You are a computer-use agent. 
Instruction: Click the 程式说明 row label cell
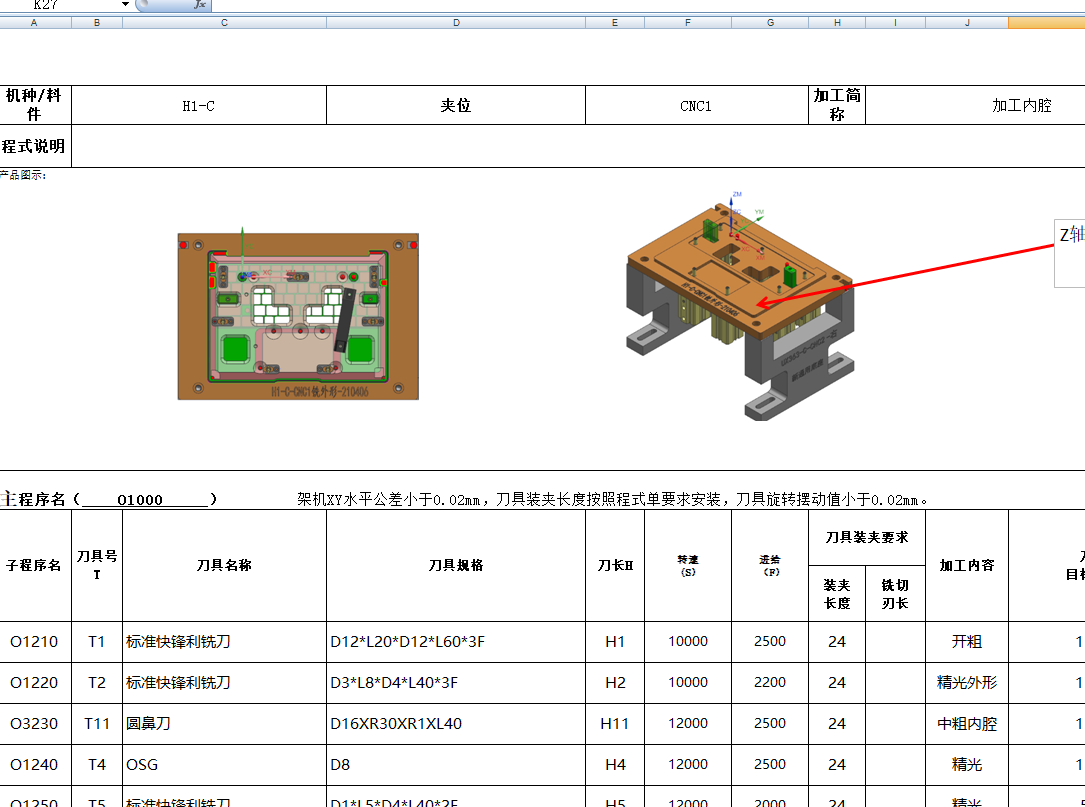click(x=34, y=146)
